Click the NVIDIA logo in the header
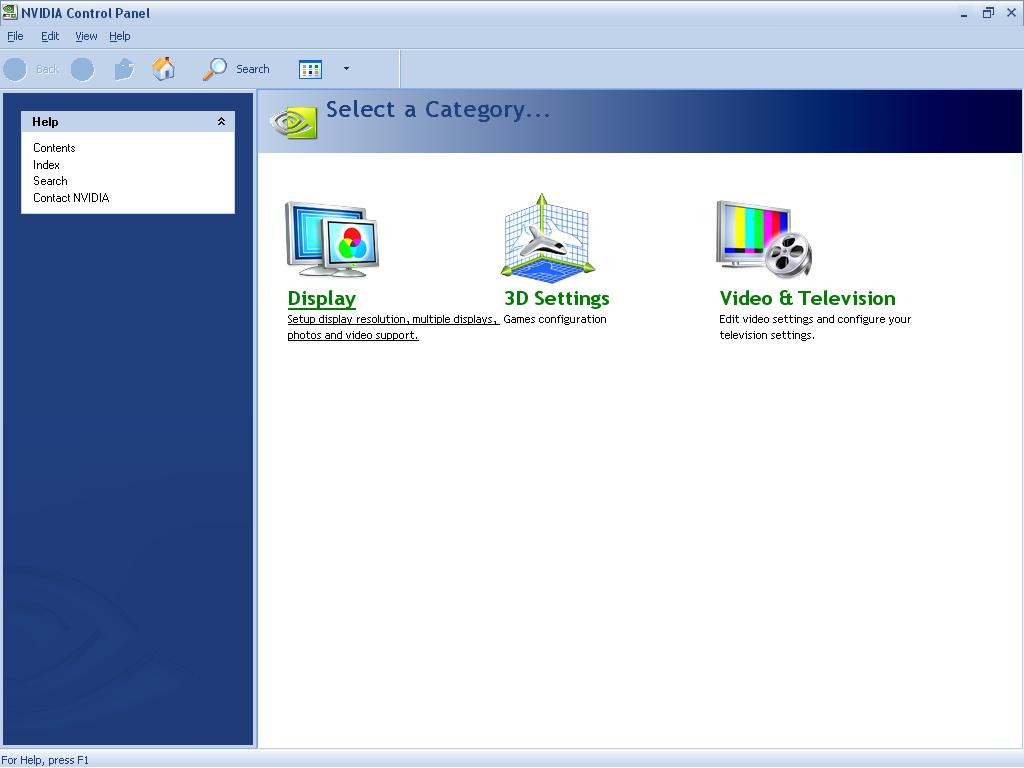This screenshot has height=768, width=1024. click(294, 122)
